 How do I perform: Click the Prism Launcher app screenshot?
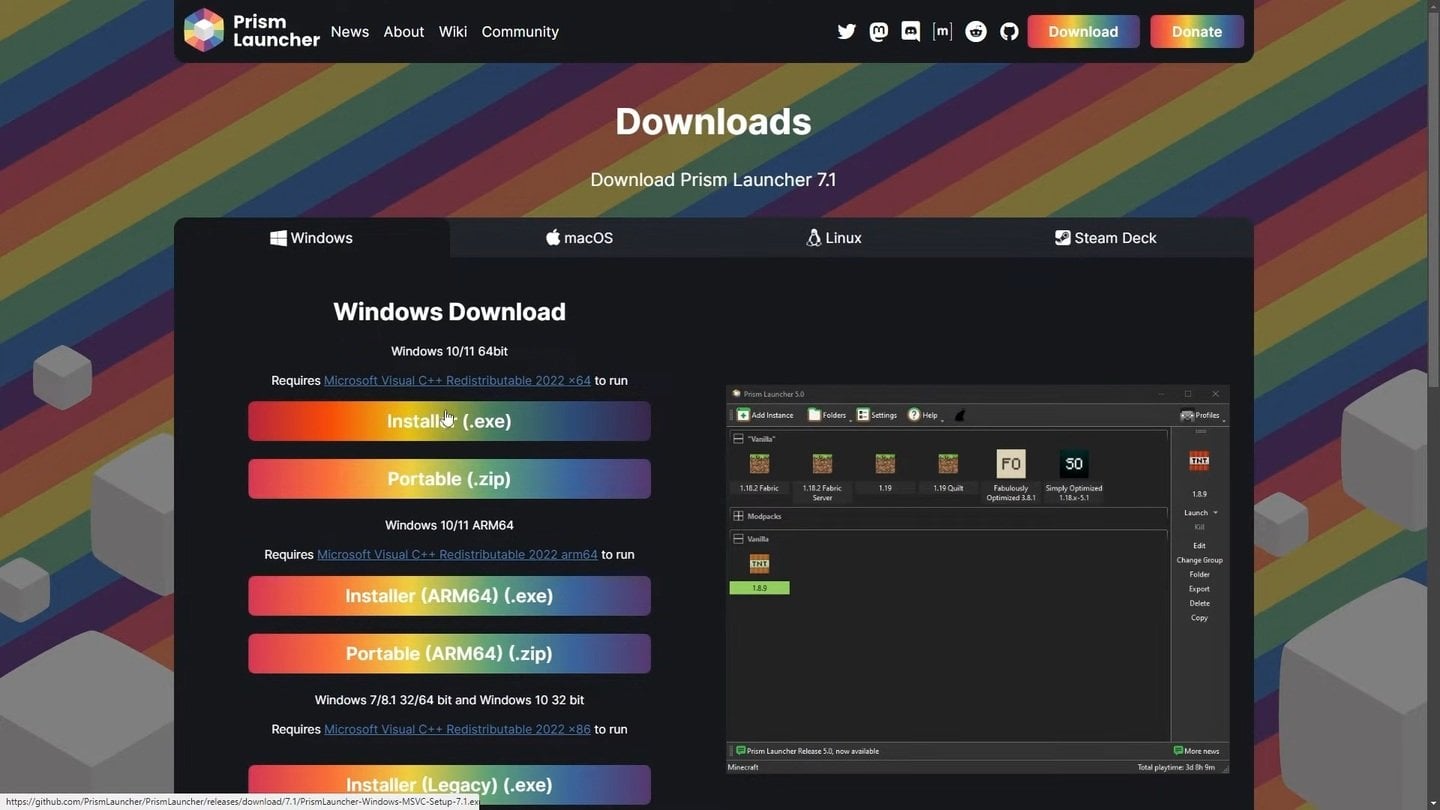[x=977, y=579]
